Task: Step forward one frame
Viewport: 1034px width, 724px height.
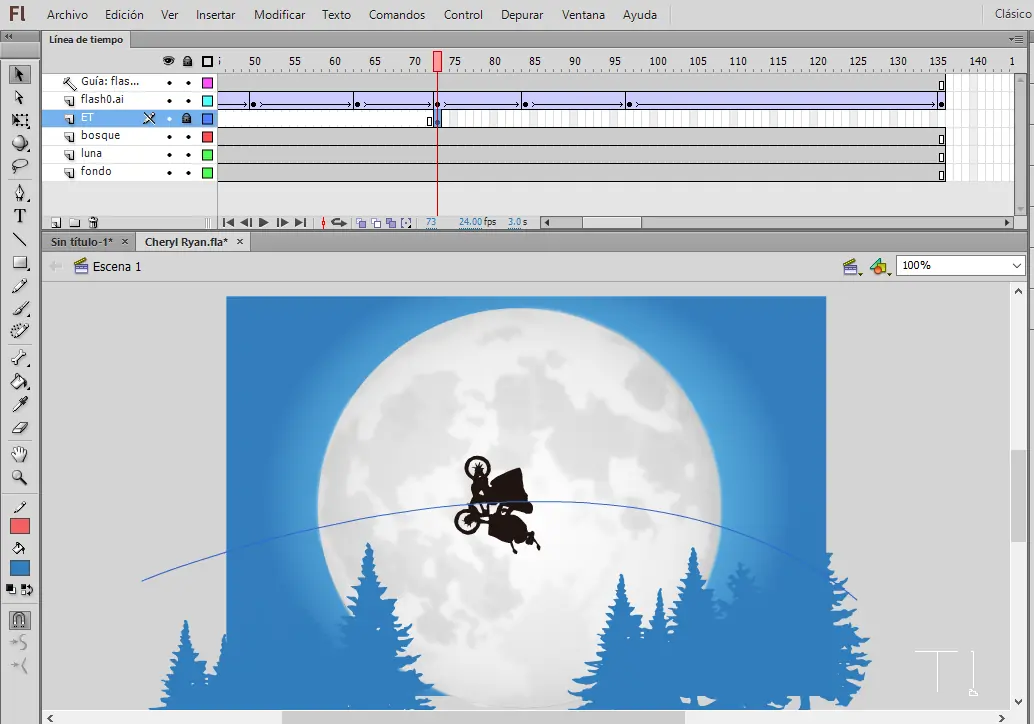Action: click(282, 223)
